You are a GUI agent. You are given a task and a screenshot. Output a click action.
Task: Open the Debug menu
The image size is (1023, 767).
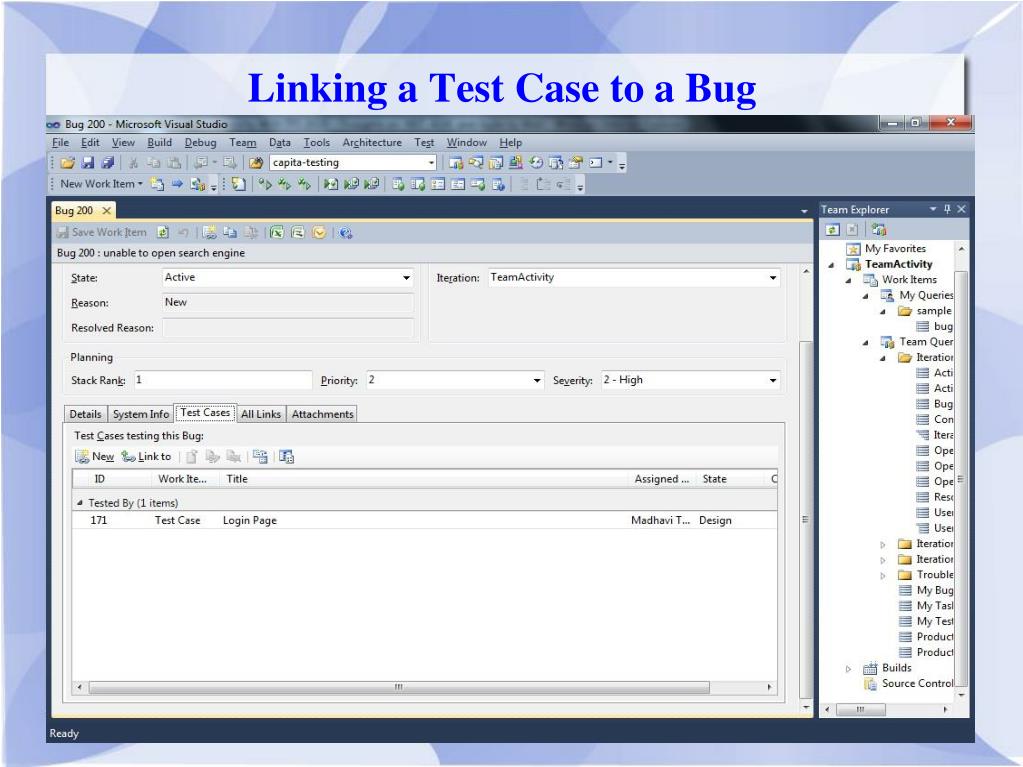click(x=200, y=142)
